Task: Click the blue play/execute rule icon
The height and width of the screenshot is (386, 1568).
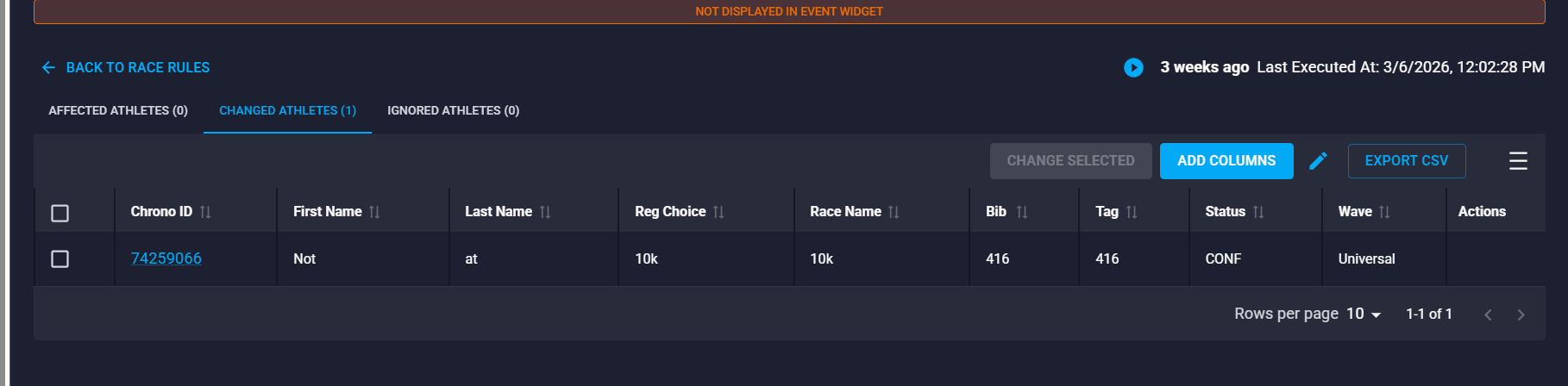Action: click(1133, 67)
